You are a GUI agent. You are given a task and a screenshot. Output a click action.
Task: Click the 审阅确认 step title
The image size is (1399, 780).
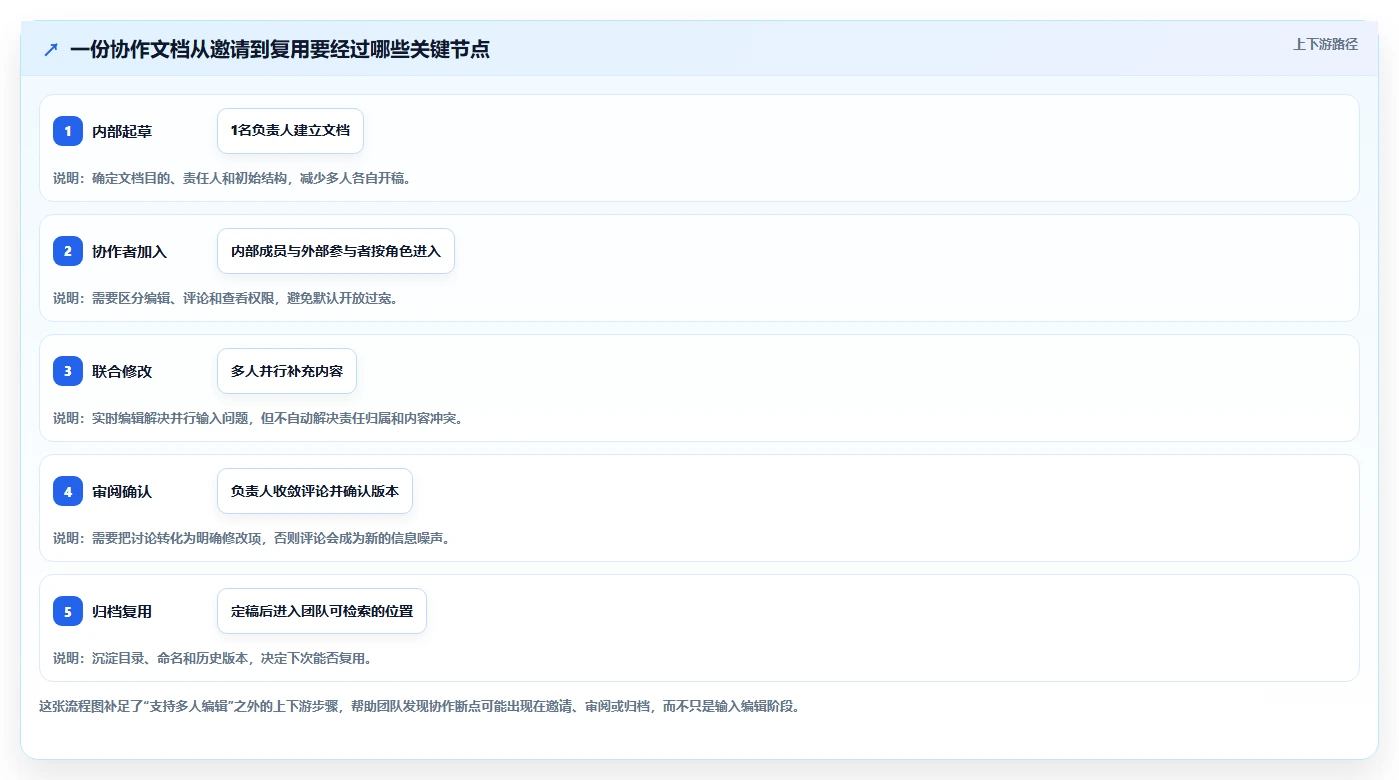122,491
